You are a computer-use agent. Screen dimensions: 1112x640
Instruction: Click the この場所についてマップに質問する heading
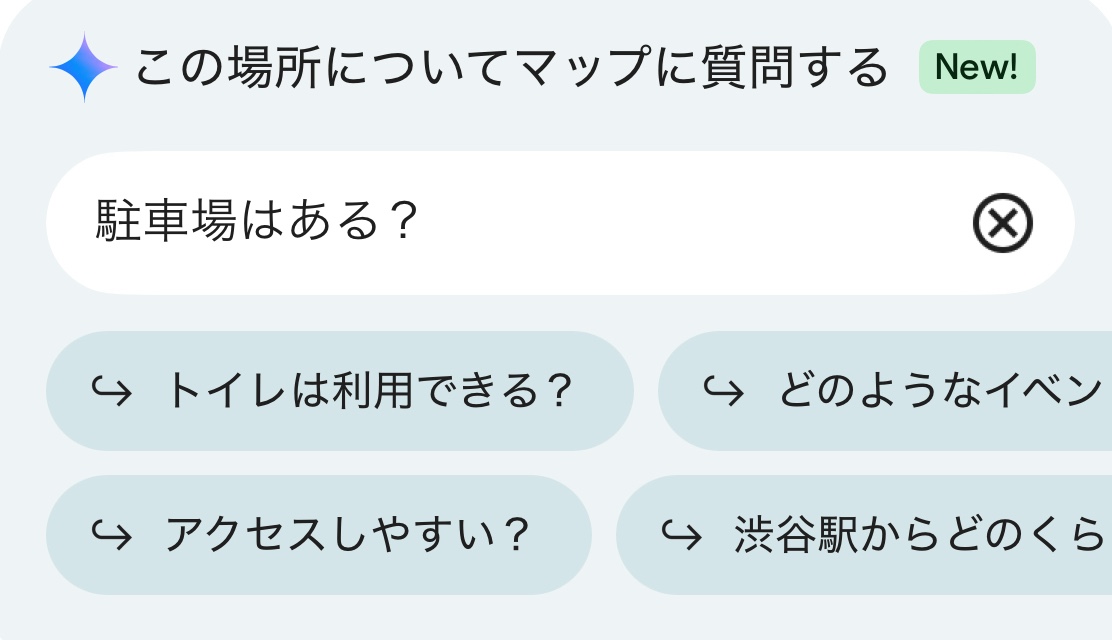pyautogui.click(x=510, y=68)
